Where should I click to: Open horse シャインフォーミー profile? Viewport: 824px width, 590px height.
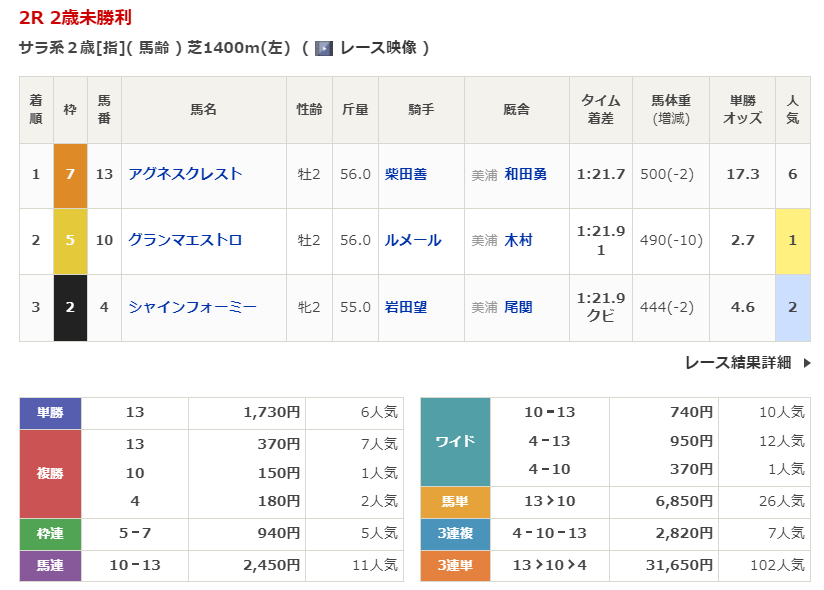tap(192, 307)
